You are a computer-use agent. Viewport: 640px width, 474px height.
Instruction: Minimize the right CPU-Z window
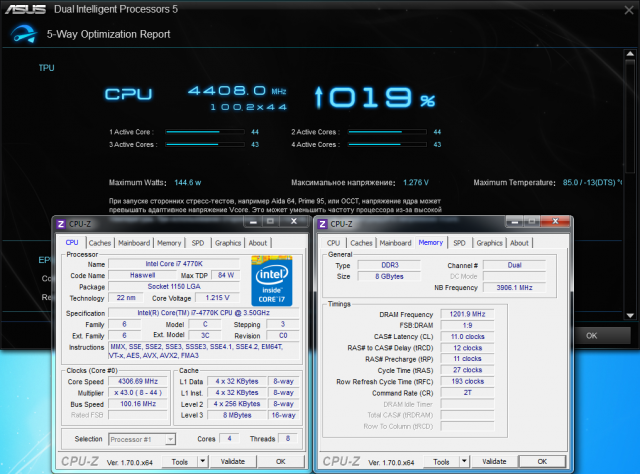(x=515, y=222)
